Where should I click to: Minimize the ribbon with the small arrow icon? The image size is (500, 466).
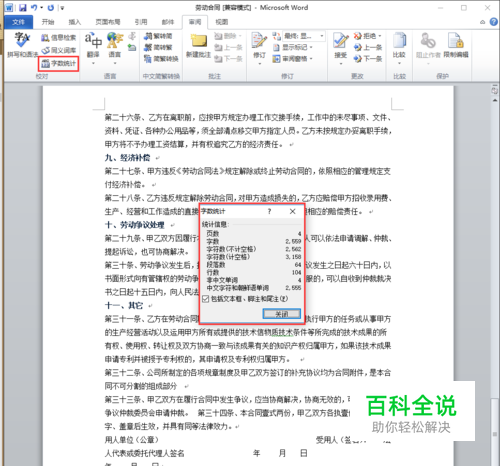482,22
